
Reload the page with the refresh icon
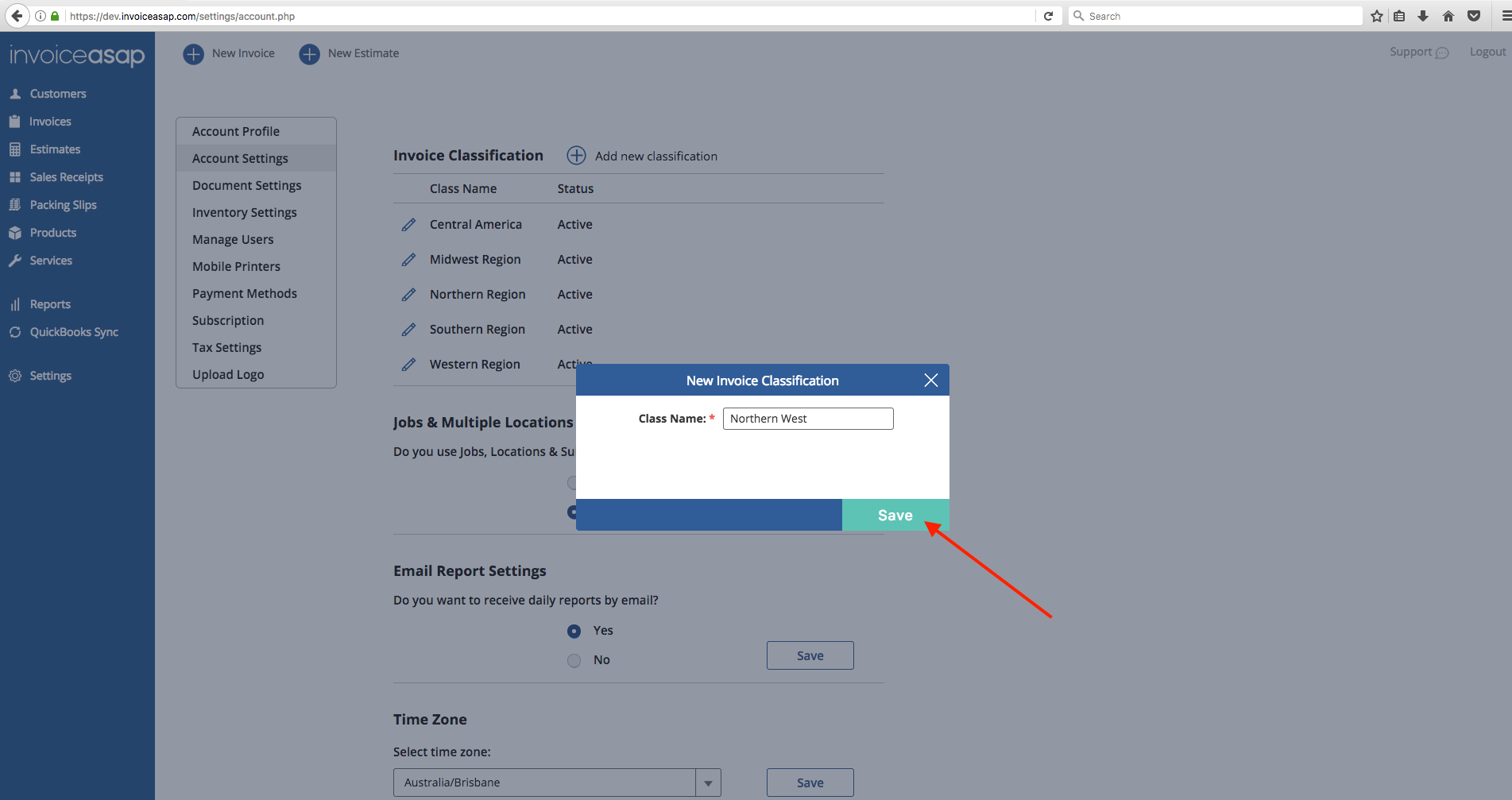tap(1048, 16)
